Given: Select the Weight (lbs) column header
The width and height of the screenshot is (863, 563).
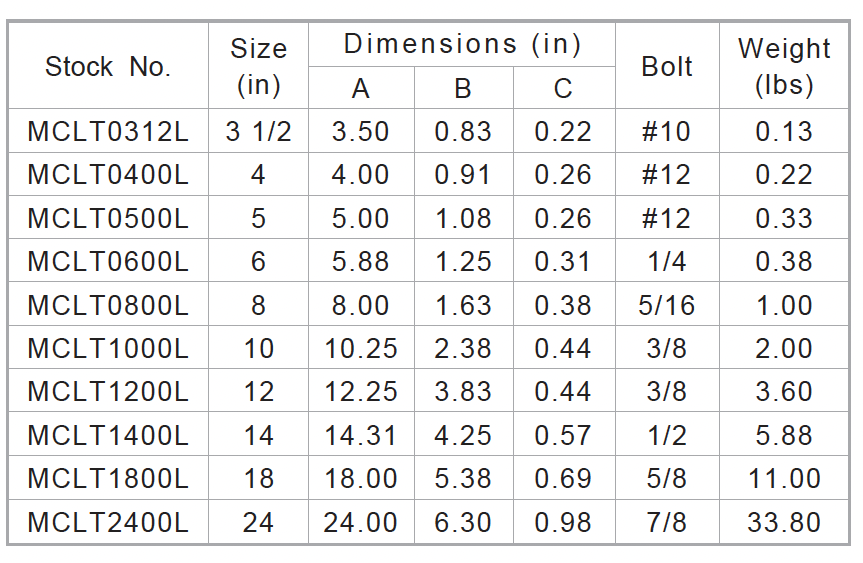Looking at the screenshot, I should (x=784, y=67).
